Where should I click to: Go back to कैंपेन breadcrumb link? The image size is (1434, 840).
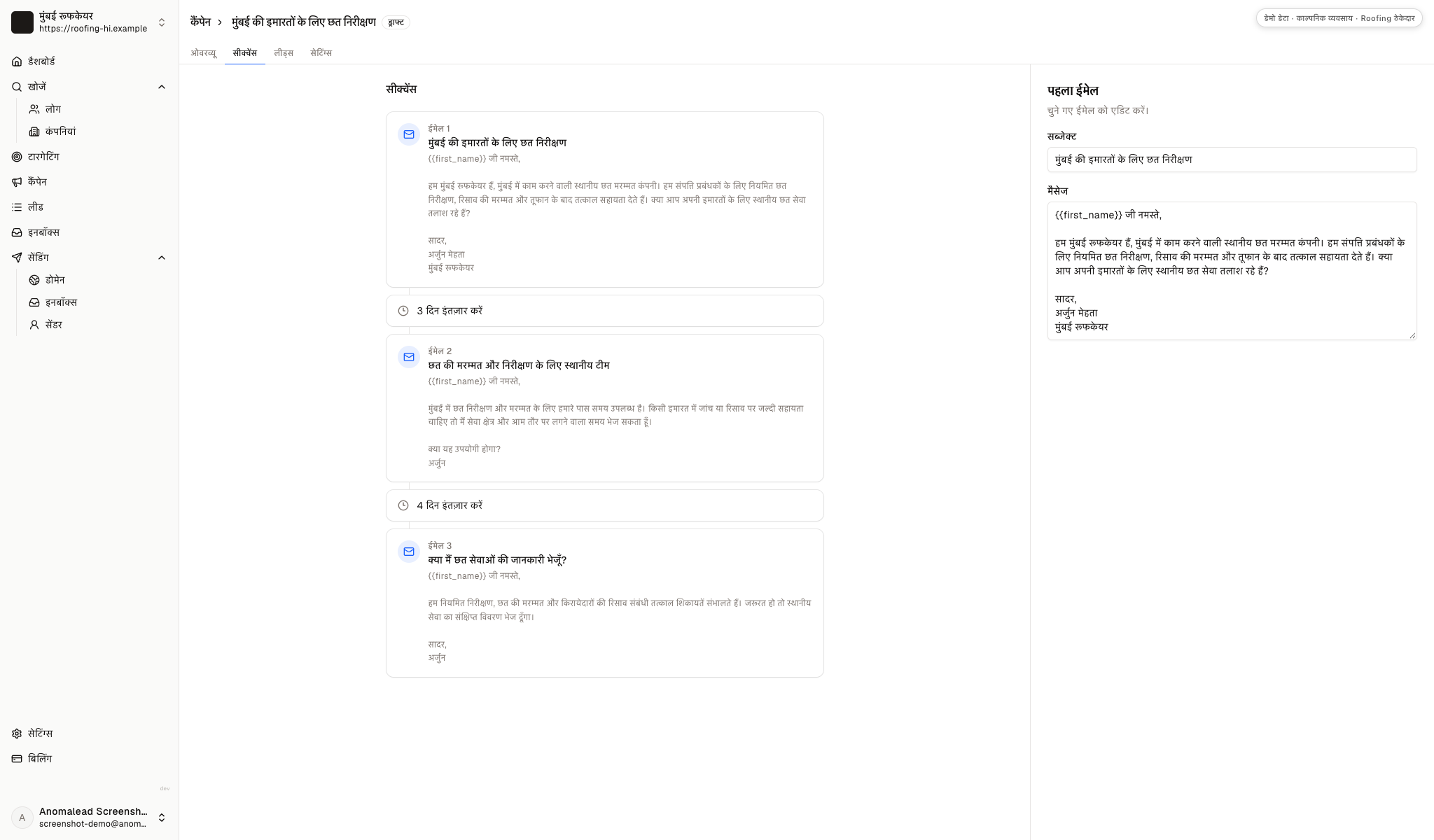pos(200,22)
